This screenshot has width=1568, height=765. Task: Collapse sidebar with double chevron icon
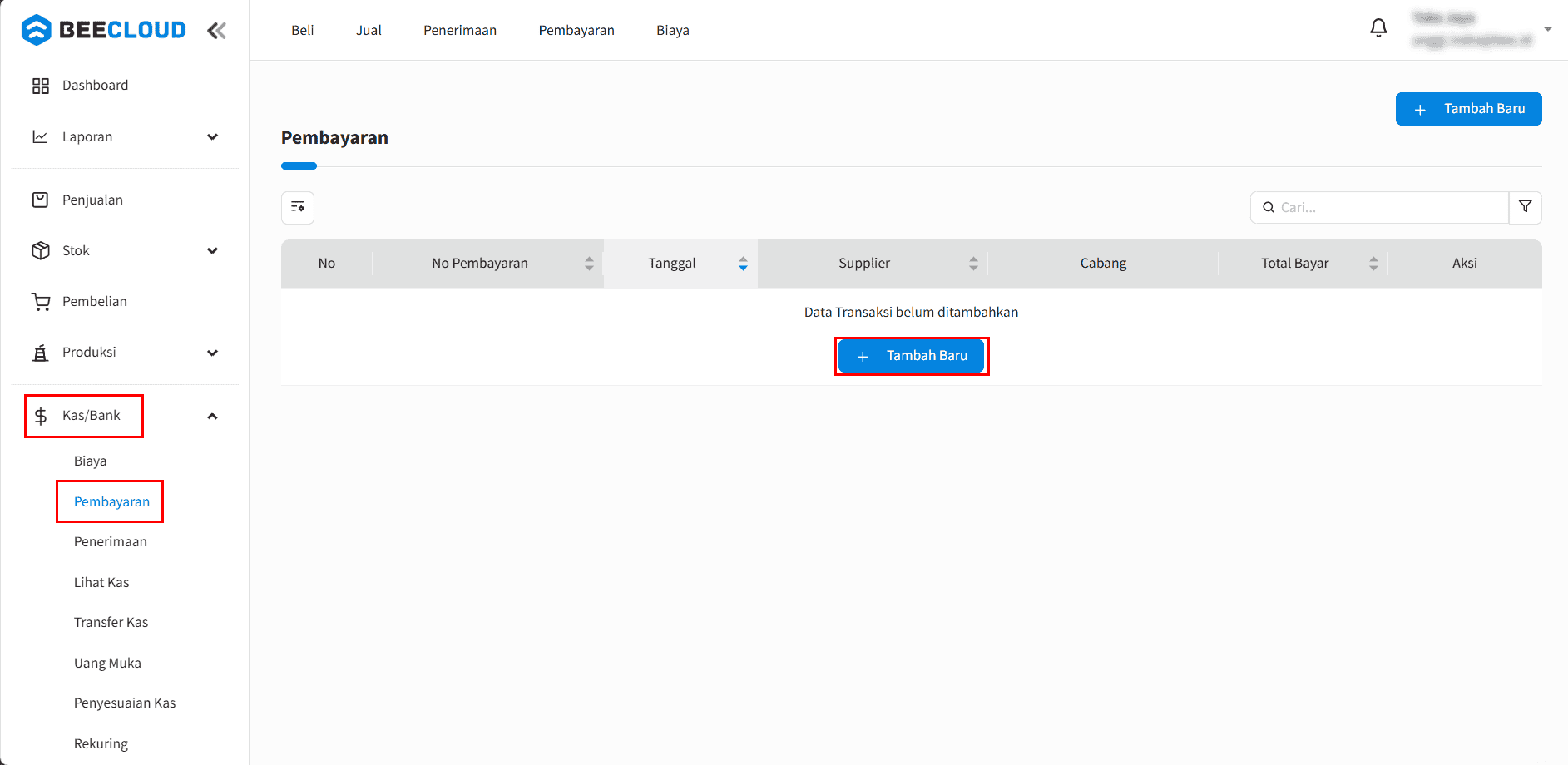point(217,31)
